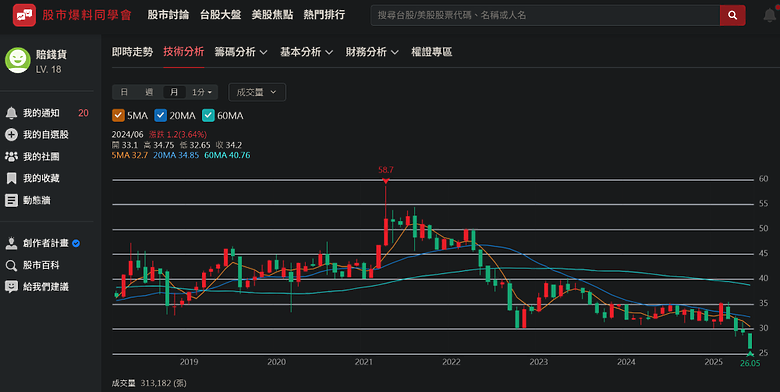Screen dimensions: 780x392
Task: Click the red site logo icon
Action: tap(24, 15)
